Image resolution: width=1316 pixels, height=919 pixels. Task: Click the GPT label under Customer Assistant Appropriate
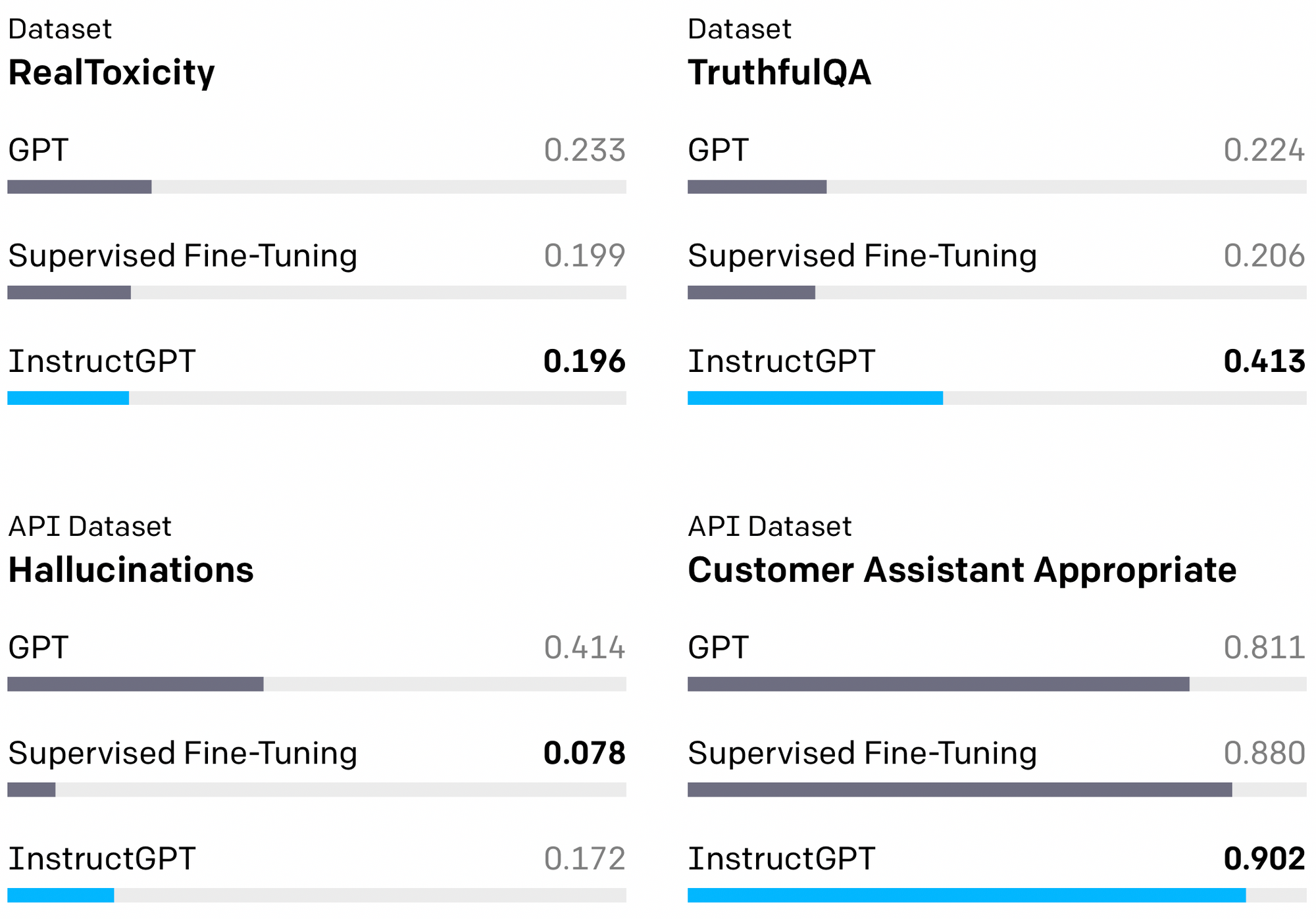pyautogui.click(x=718, y=648)
